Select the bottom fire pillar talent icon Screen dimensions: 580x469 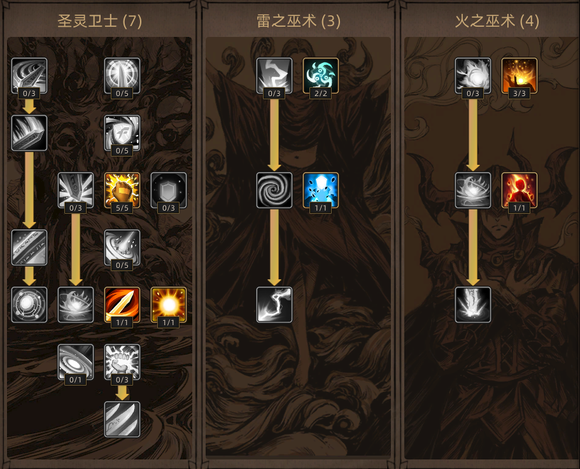click(473, 305)
